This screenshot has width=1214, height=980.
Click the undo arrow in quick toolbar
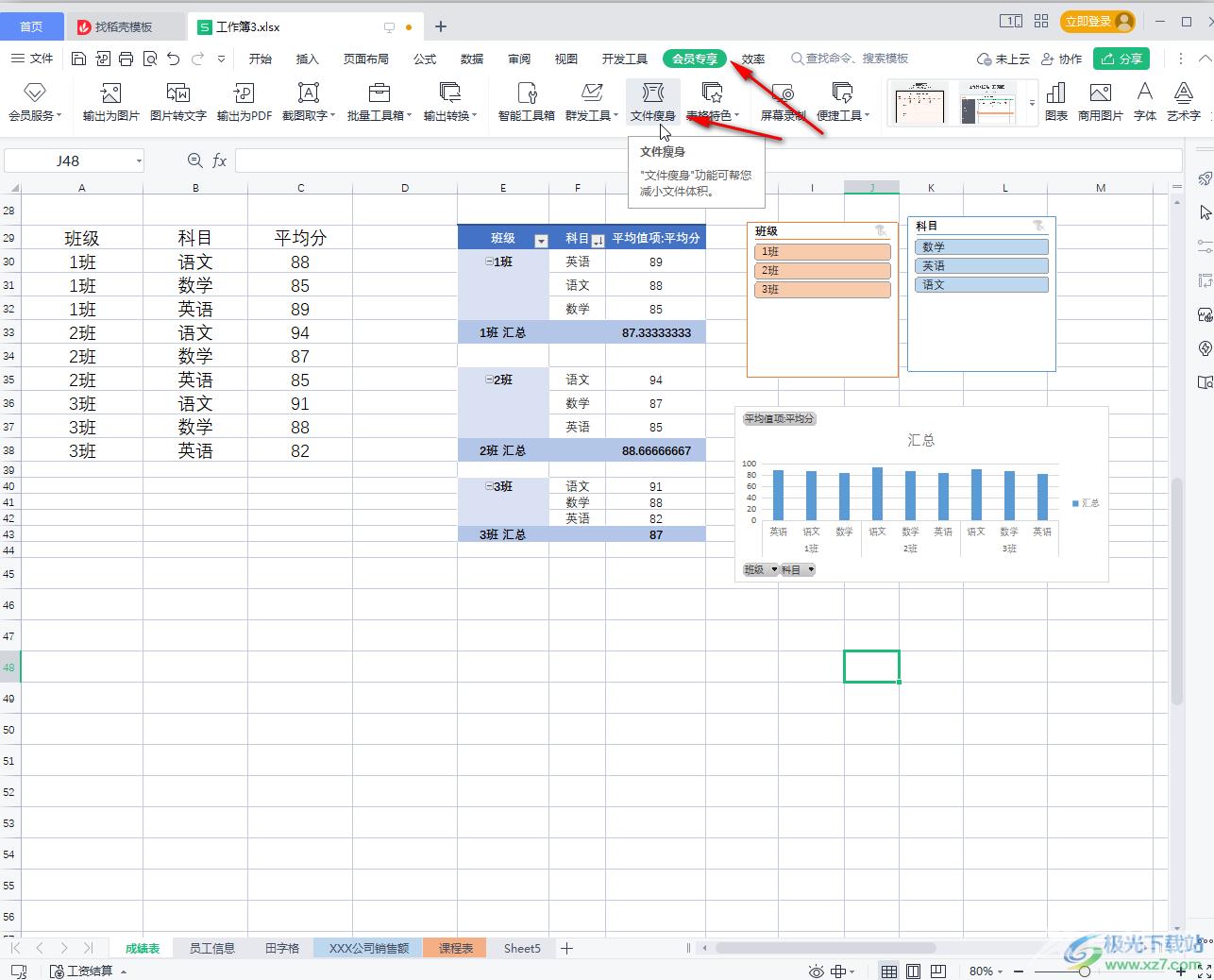[173, 59]
